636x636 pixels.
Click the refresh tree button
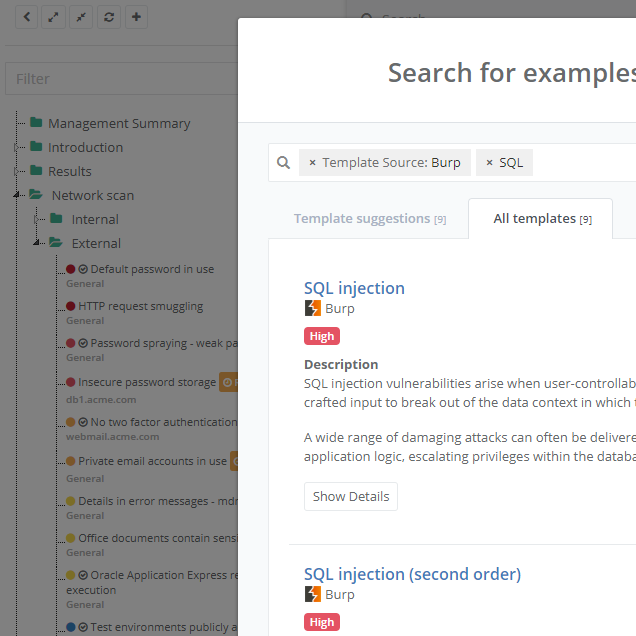click(x=109, y=17)
